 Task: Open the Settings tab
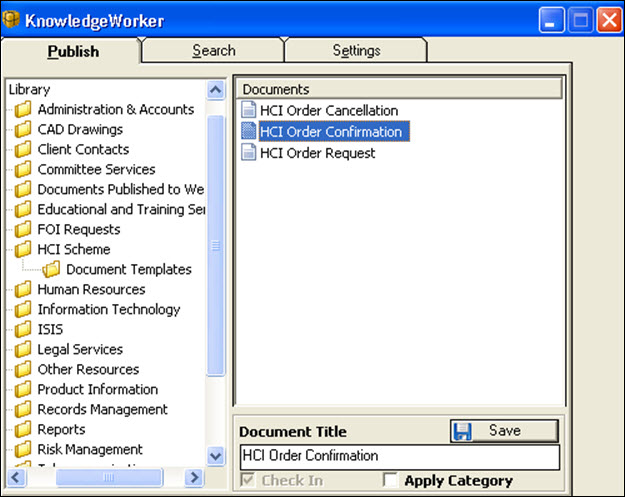(356, 50)
